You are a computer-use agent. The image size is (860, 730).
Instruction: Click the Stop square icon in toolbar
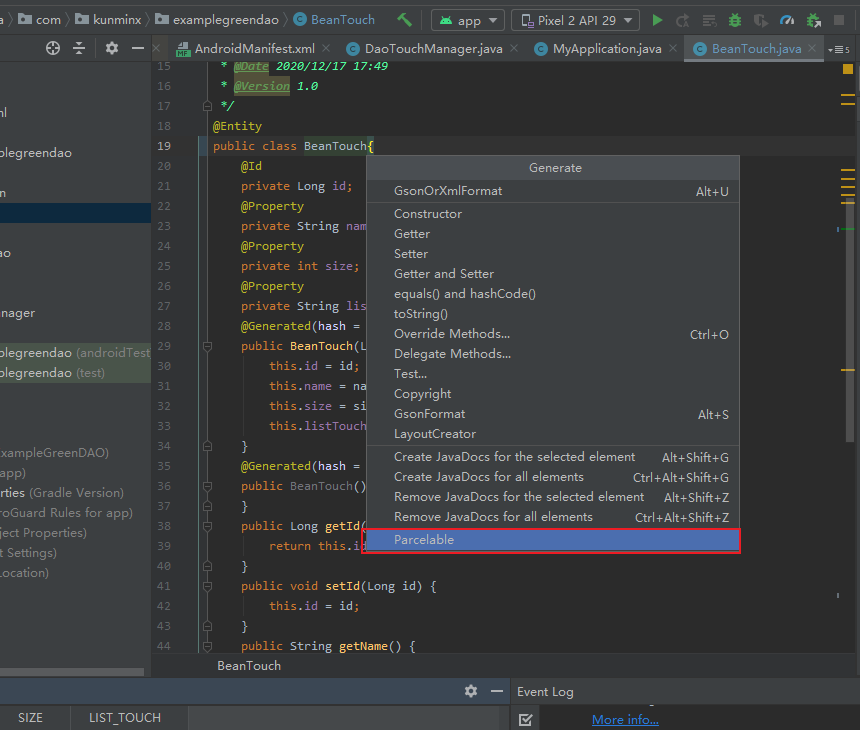click(x=839, y=21)
